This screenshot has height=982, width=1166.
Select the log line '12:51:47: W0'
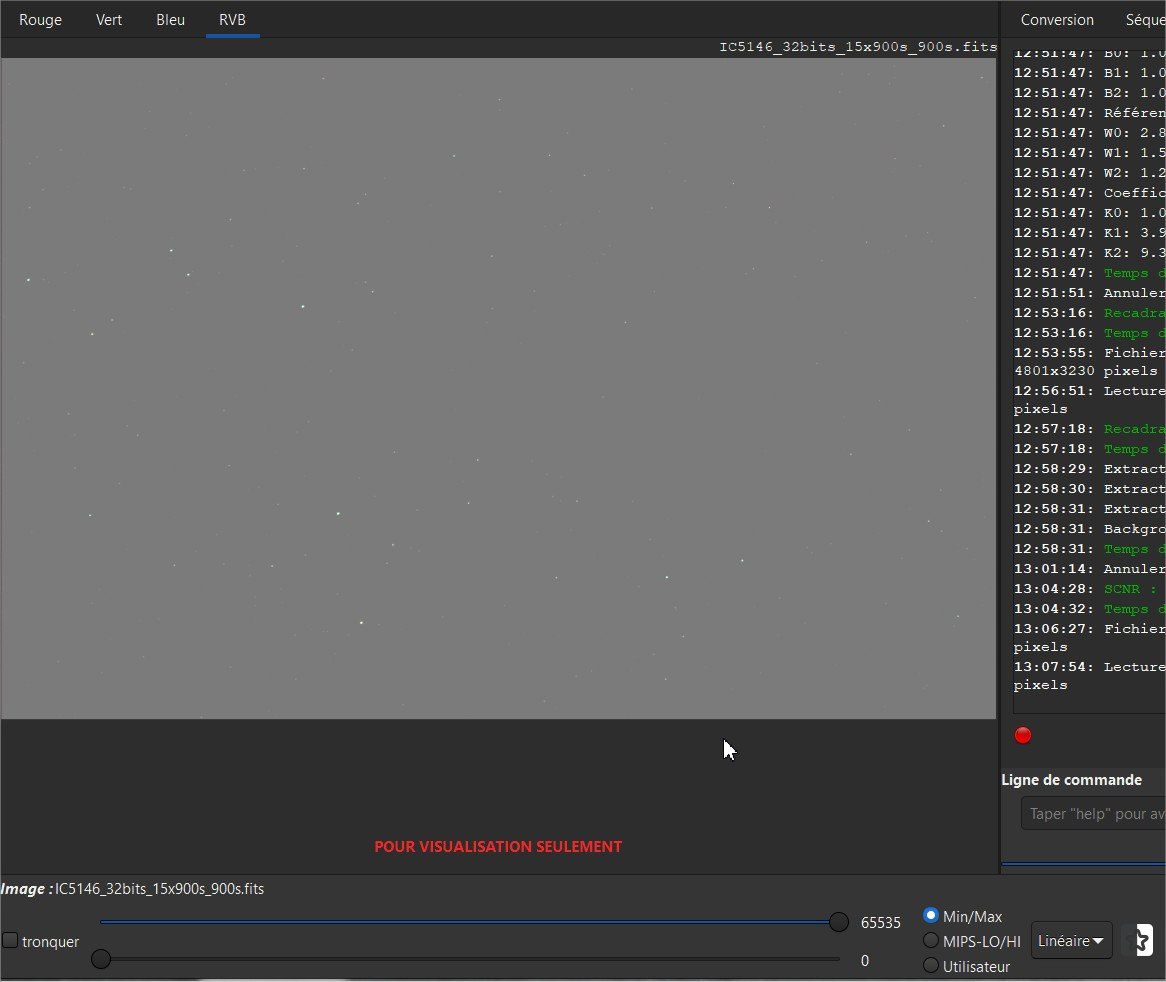1089,132
